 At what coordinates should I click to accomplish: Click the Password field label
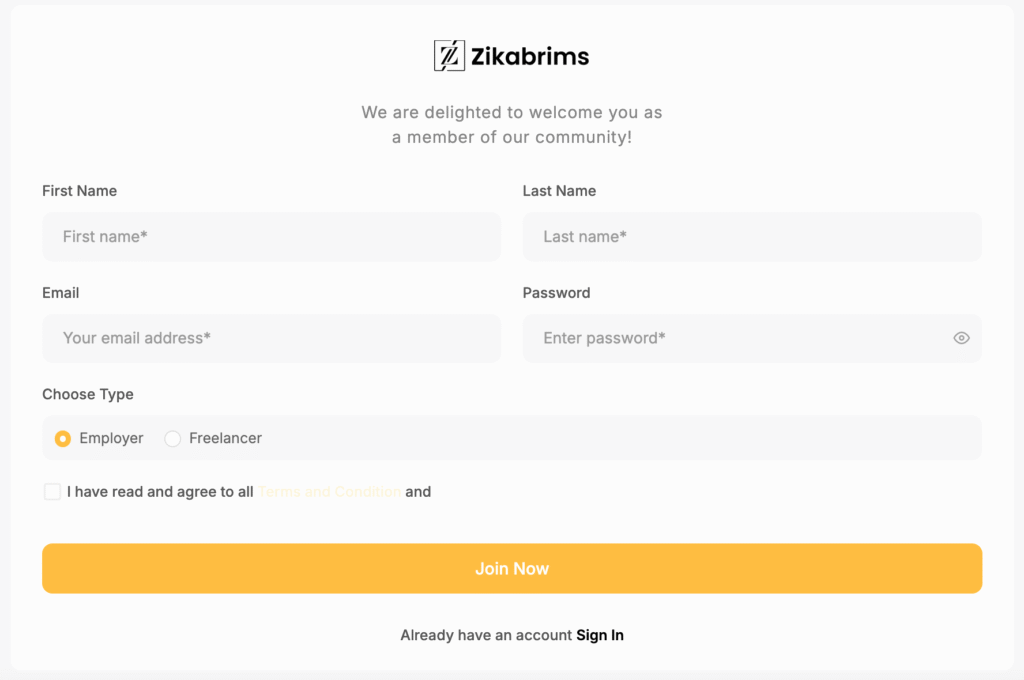click(556, 293)
